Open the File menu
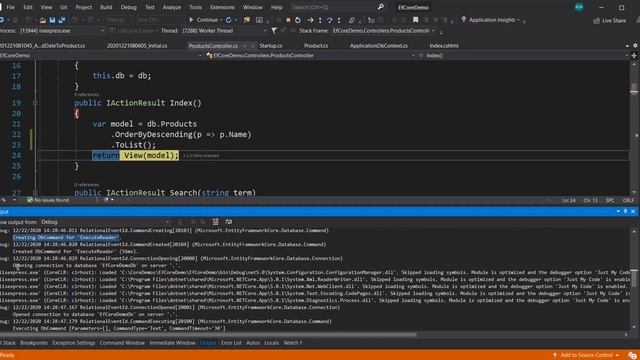Viewport: 640px width, 360px height. [10, 7]
